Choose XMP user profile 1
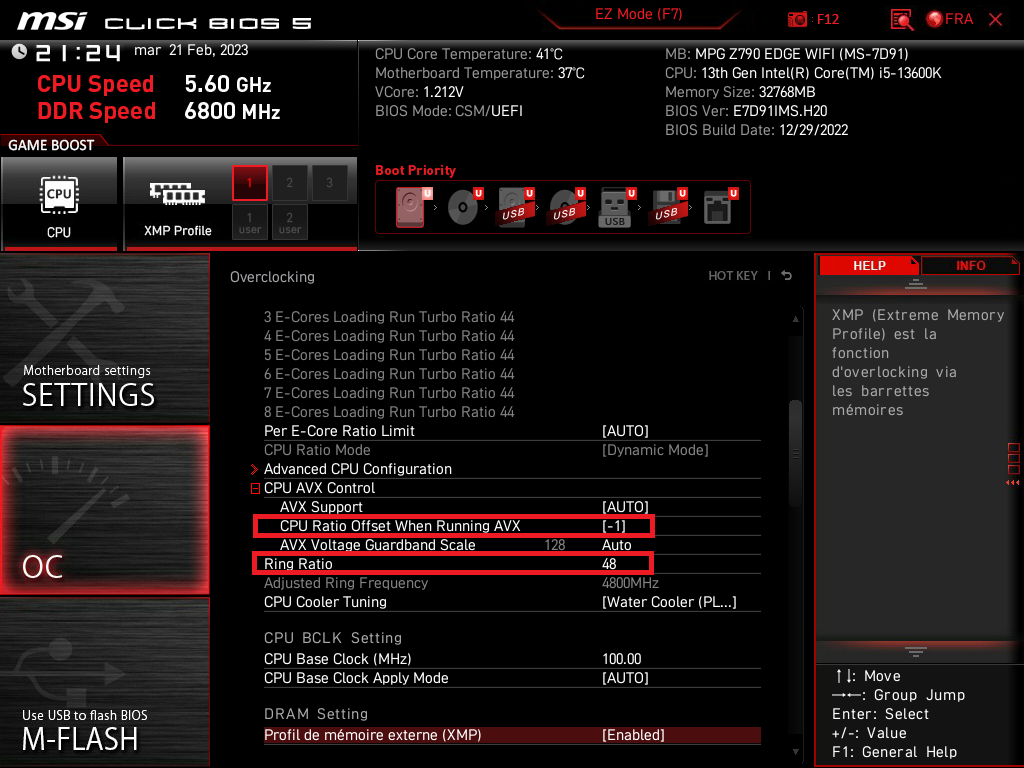 [x=249, y=222]
